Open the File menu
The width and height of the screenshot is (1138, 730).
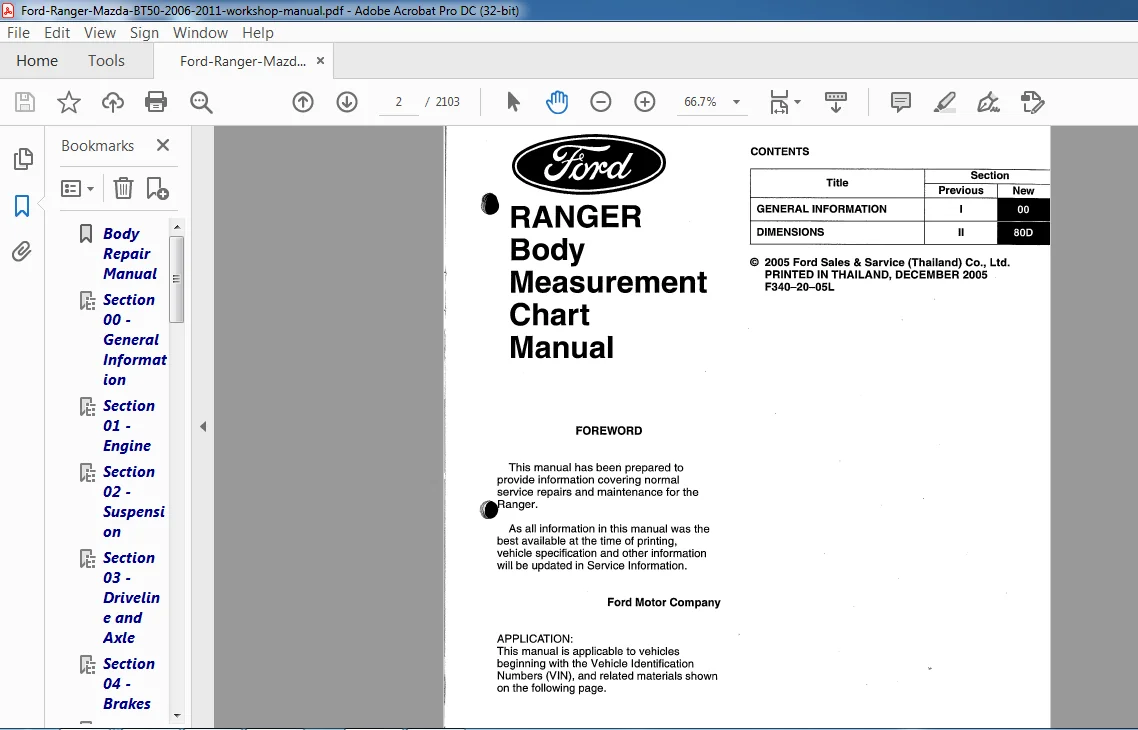(18, 33)
